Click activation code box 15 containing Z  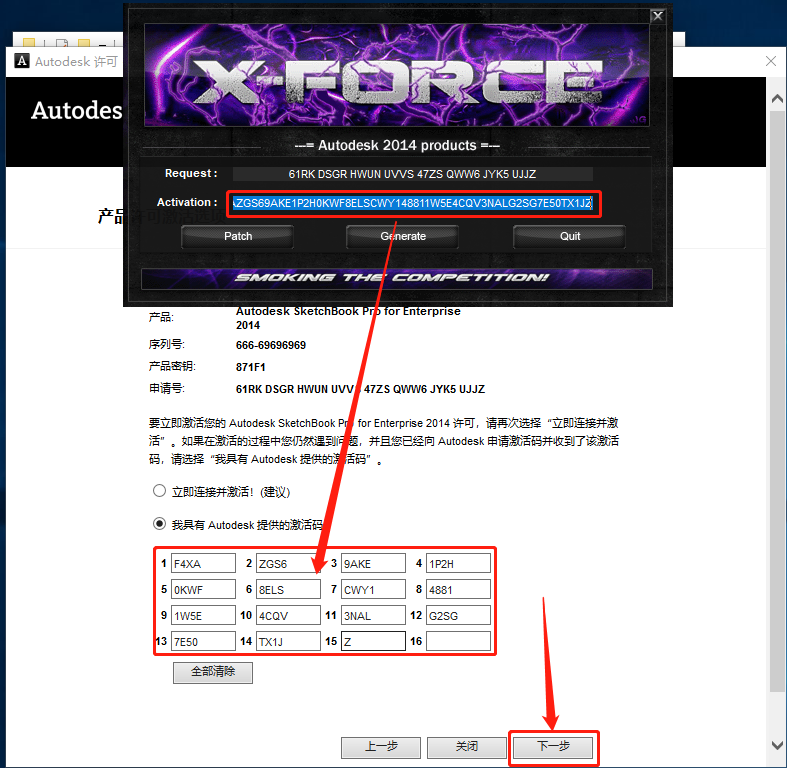373,641
